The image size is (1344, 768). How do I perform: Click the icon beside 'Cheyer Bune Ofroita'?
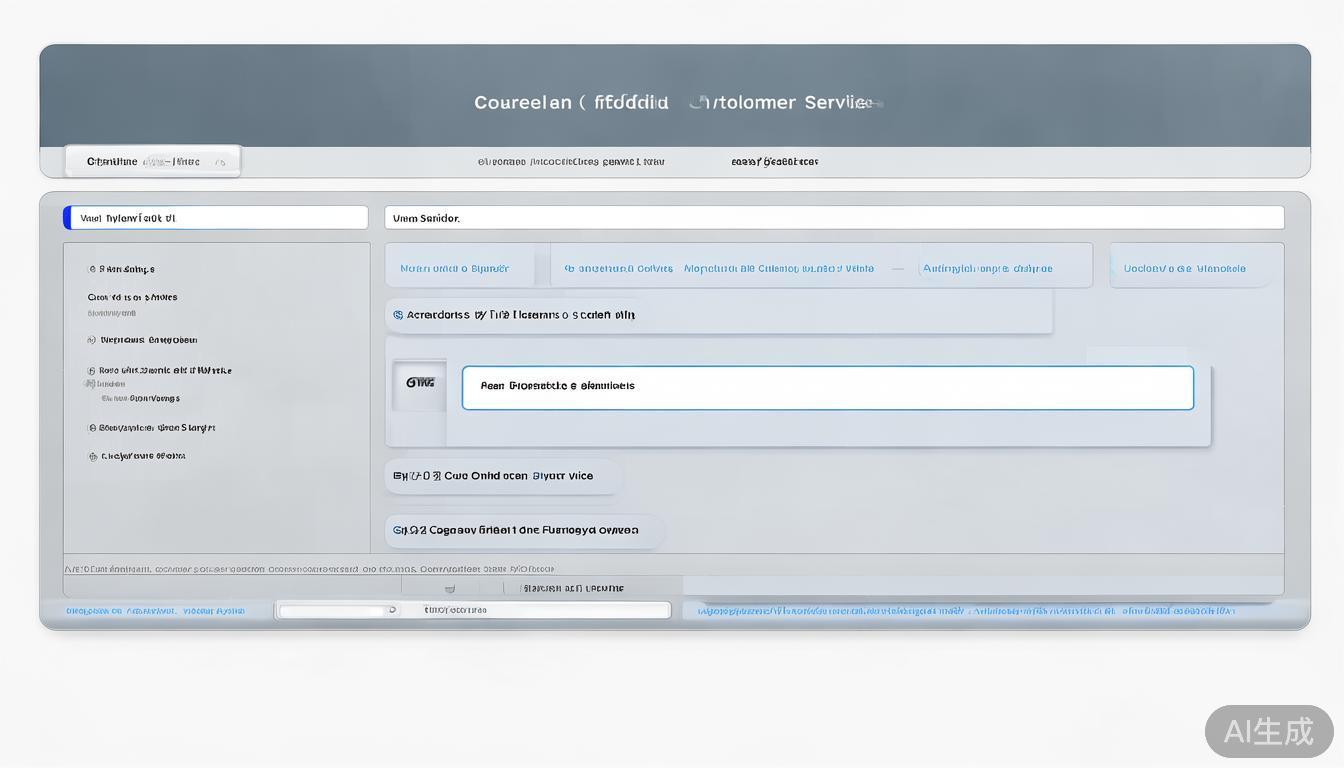click(x=93, y=457)
